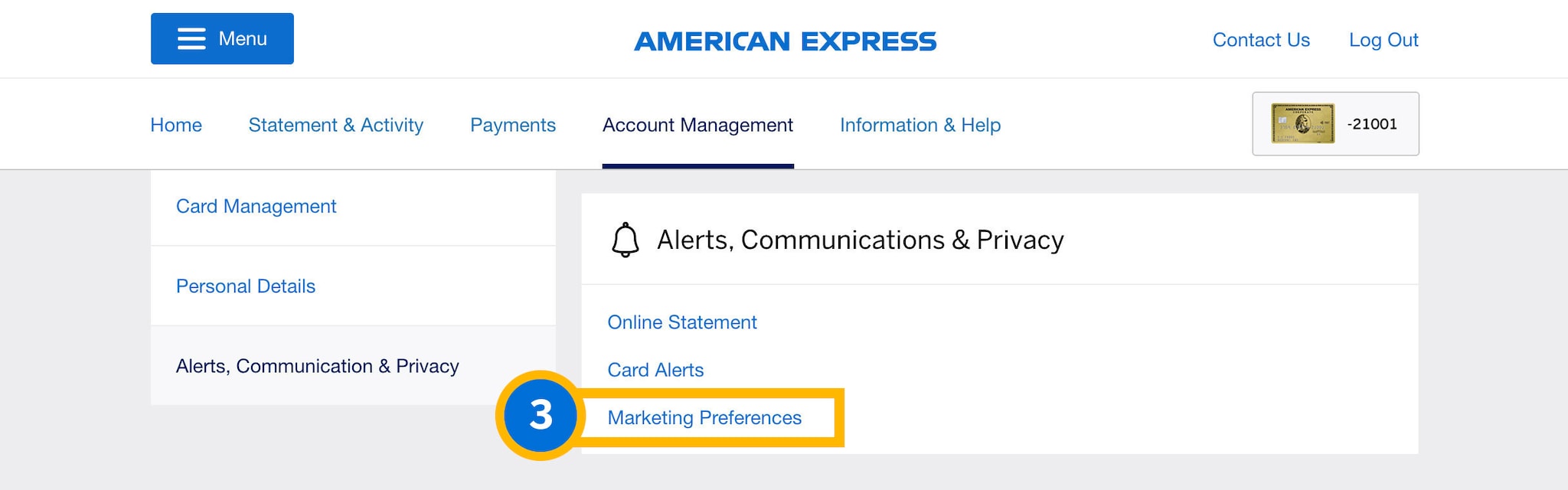Click the Contact Us link

coord(1261,40)
